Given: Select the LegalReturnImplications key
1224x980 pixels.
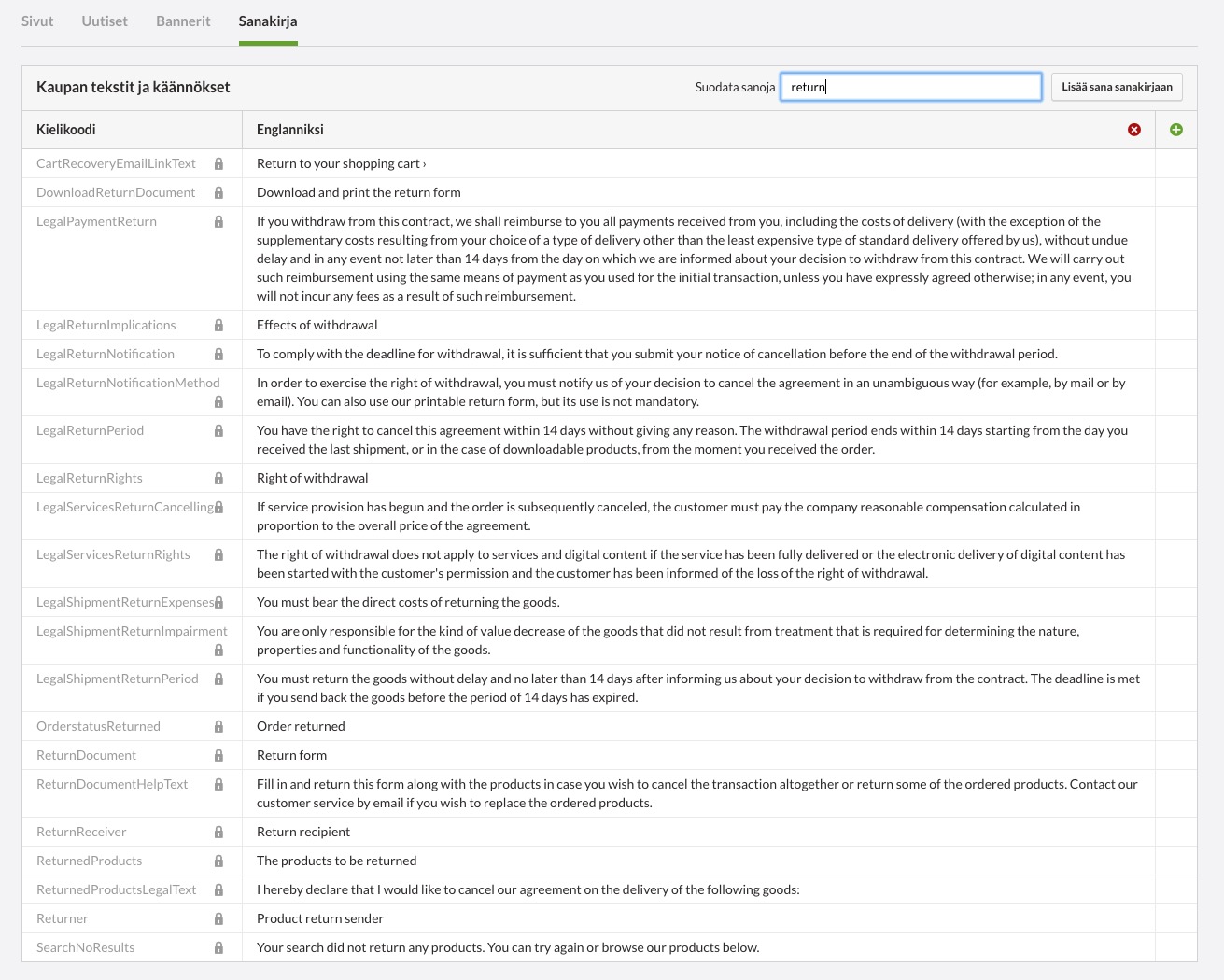Looking at the screenshot, I should [106, 325].
